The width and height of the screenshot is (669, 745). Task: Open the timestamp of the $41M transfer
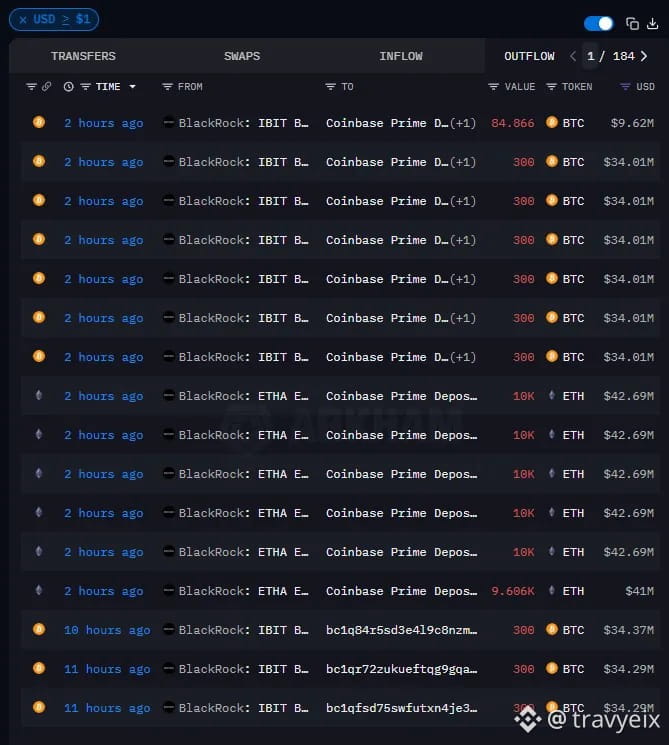[x=104, y=591]
